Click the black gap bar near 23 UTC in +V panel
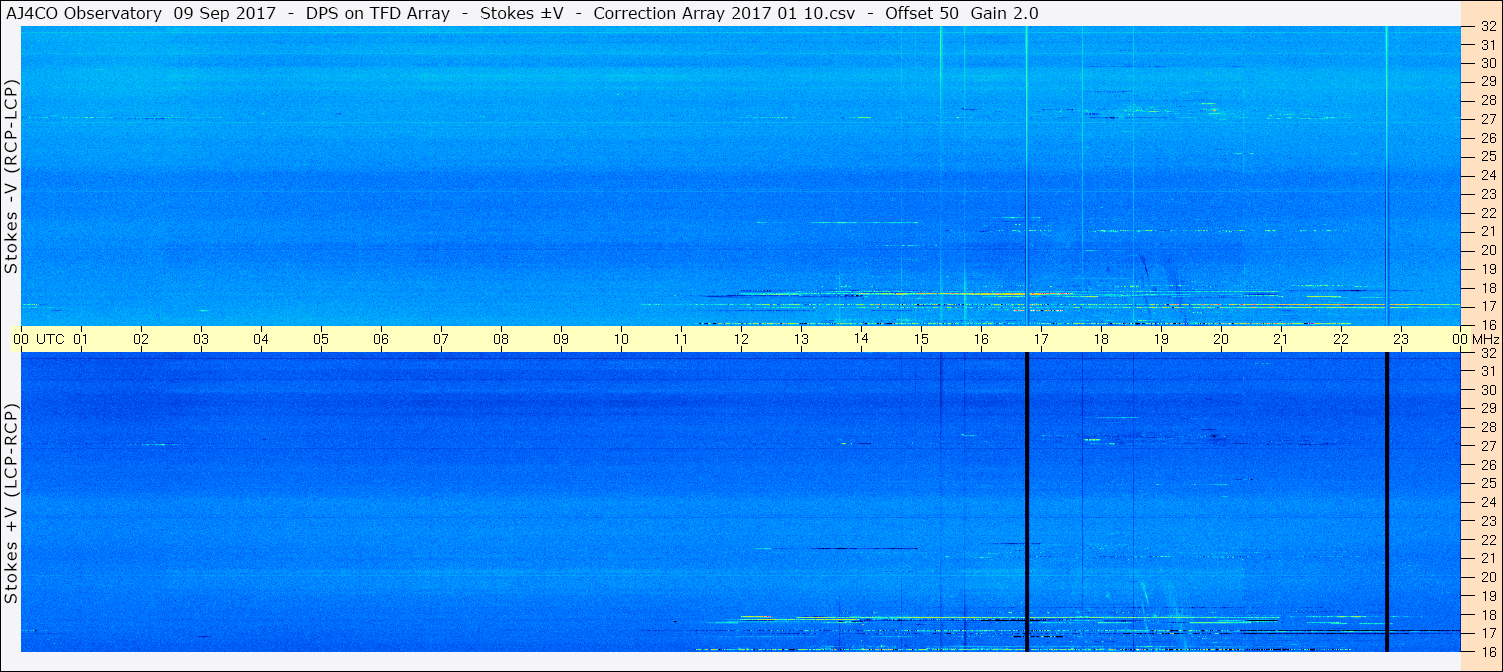The height and width of the screenshot is (672, 1503). click(x=1387, y=502)
